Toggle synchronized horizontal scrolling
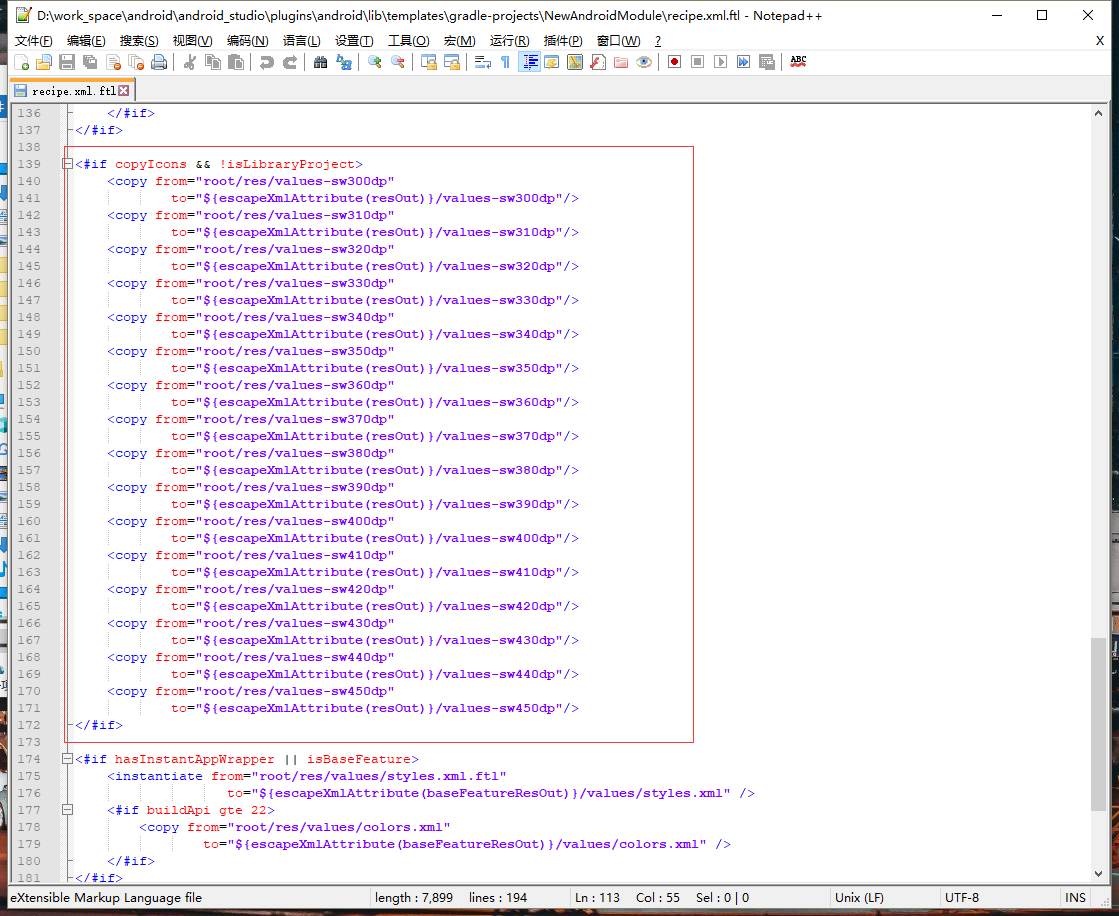The height and width of the screenshot is (916, 1119). [451, 63]
